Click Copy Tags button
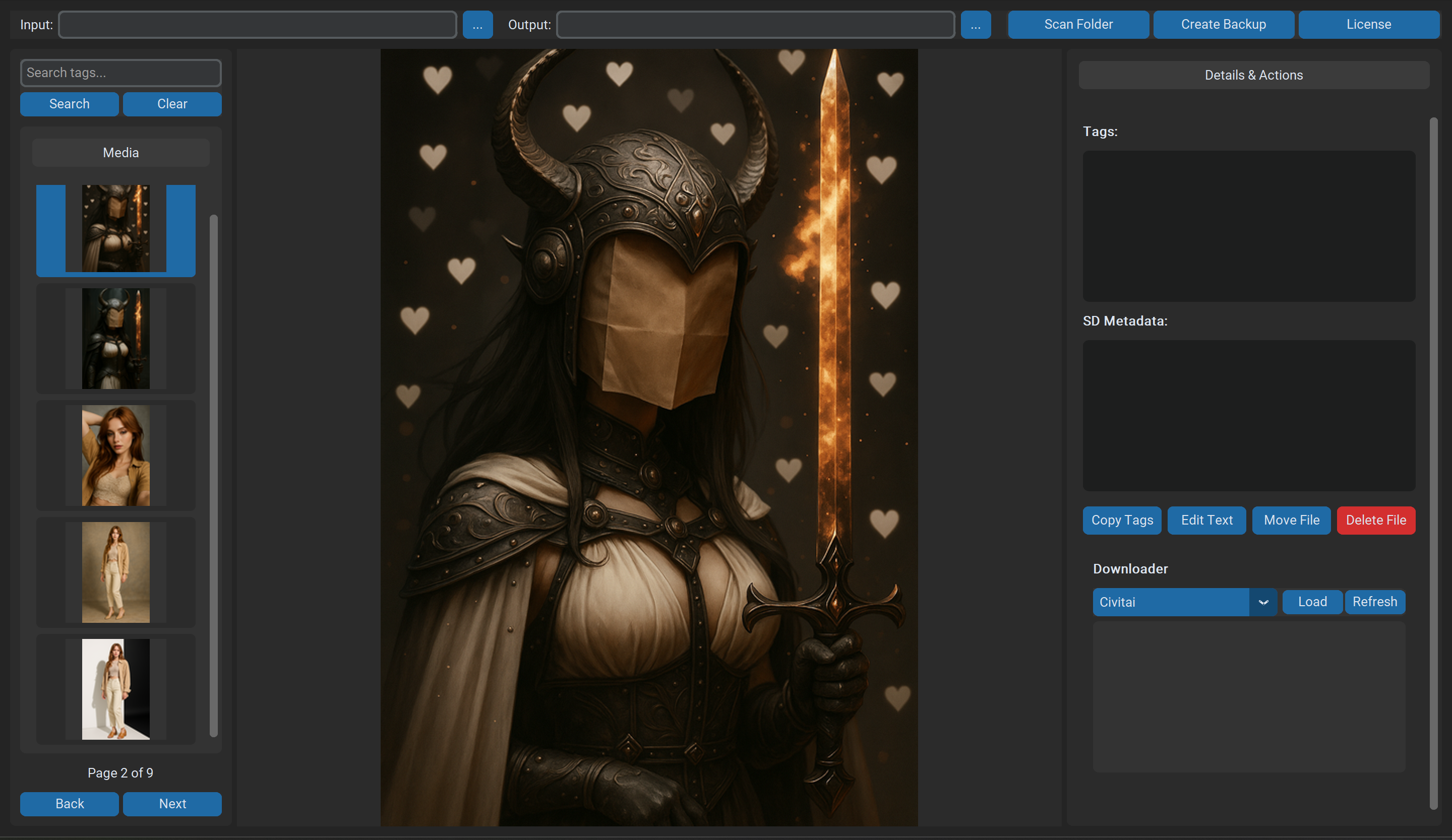Image resolution: width=1452 pixels, height=840 pixels. pyautogui.click(x=1121, y=521)
